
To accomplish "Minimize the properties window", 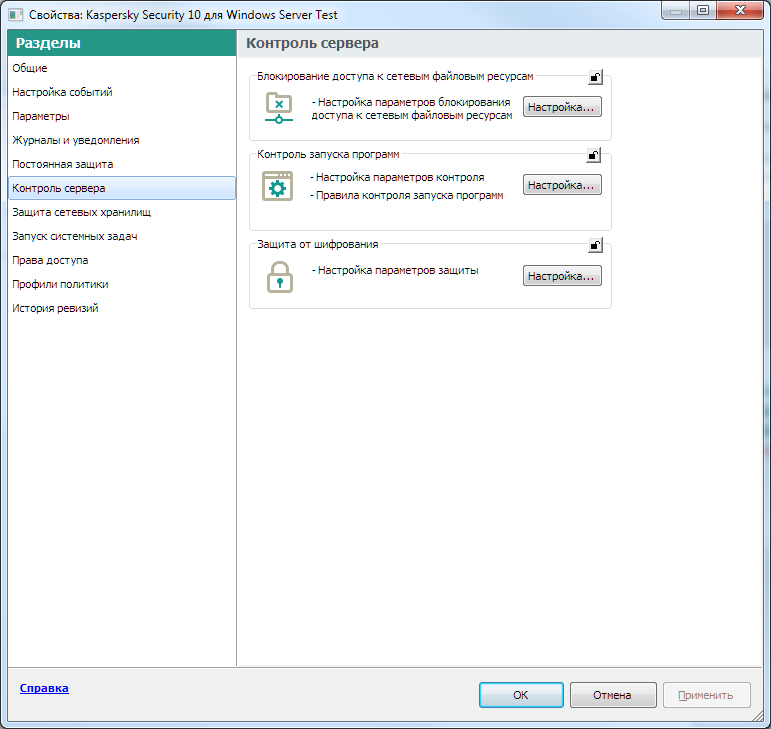I will click(x=676, y=10).
